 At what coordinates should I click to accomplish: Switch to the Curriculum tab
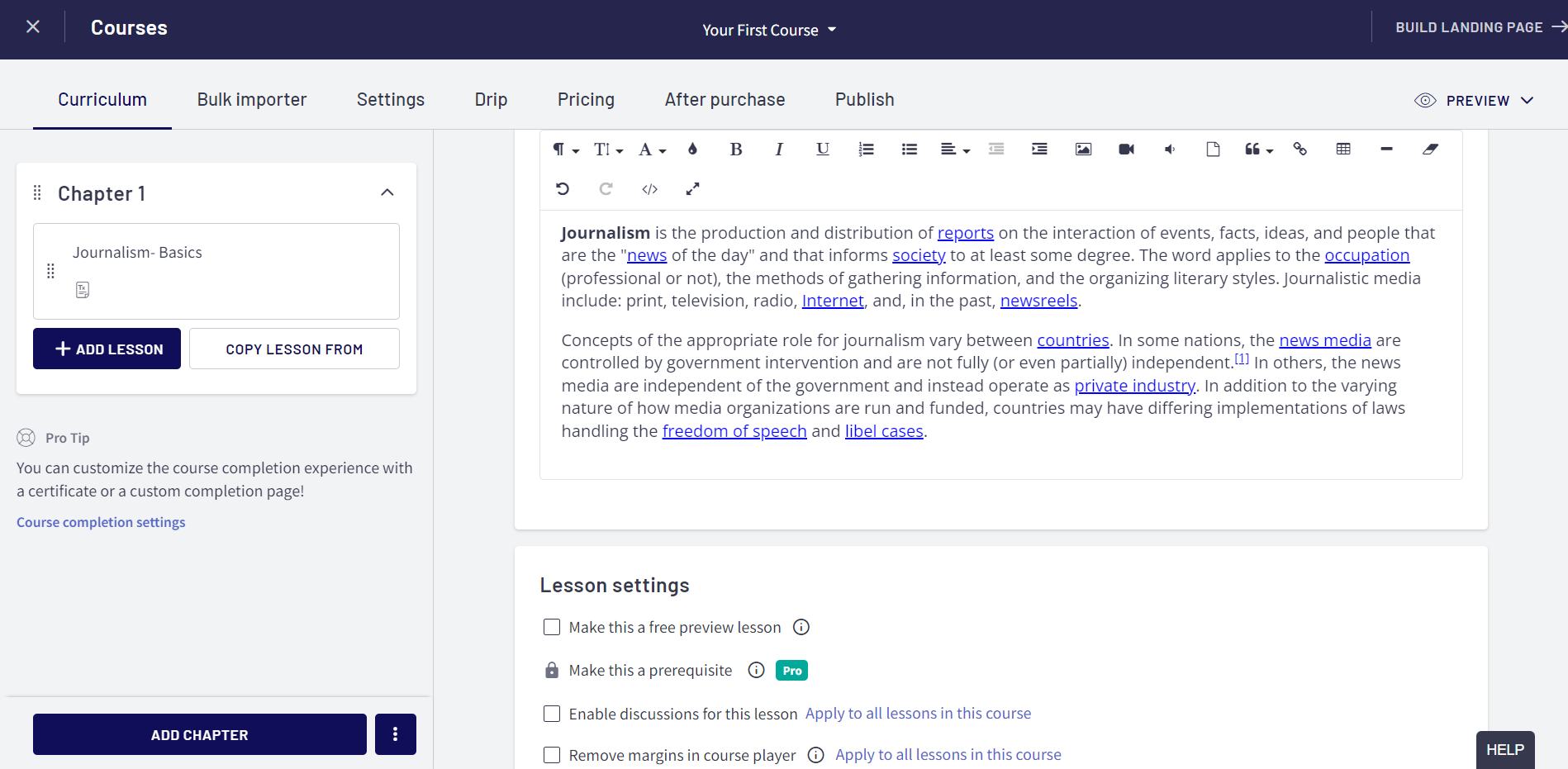pos(102,100)
